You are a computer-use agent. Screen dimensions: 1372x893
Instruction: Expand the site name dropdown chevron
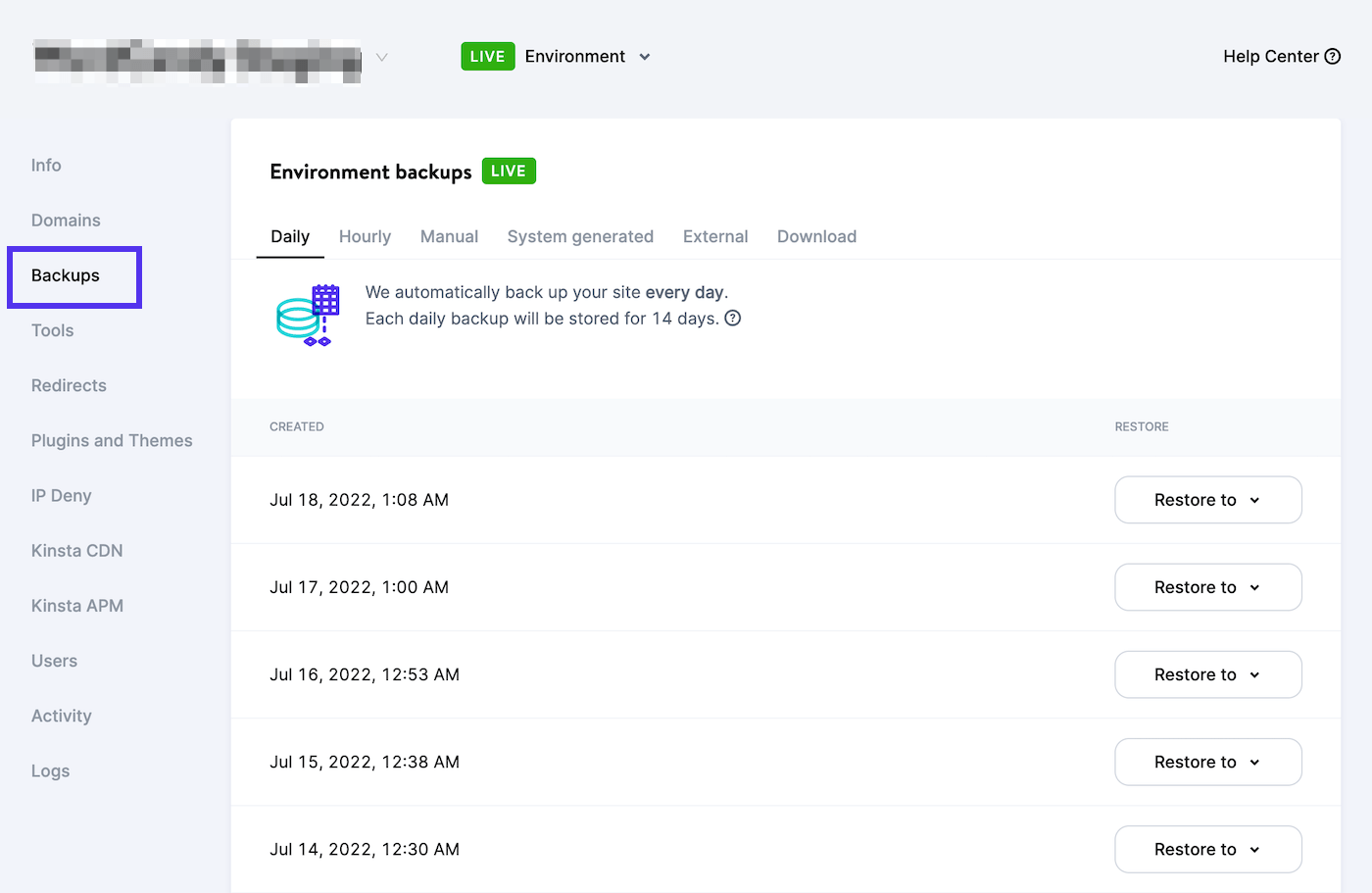click(x=381, y=56)
